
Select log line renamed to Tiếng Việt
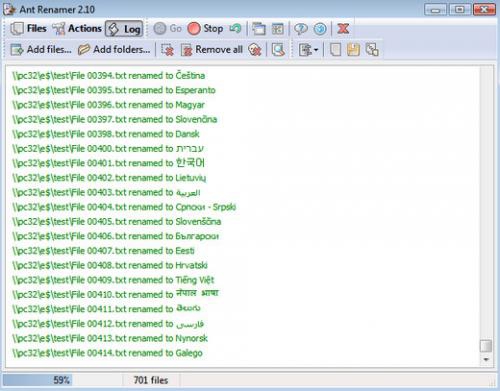coord(113,280)
